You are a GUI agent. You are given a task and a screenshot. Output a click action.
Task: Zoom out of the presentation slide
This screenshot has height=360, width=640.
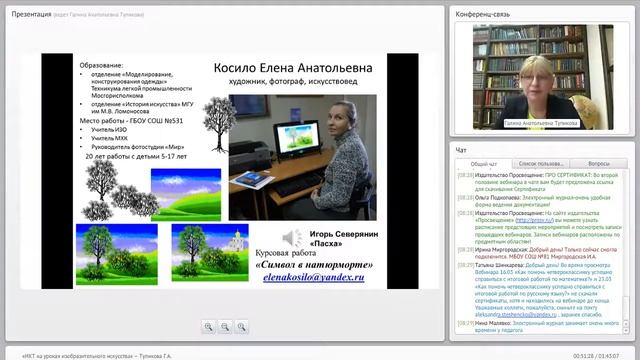225,327
